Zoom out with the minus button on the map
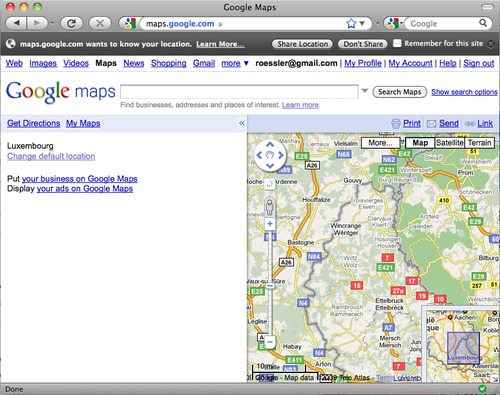Screen dimensions: 500x395 pos(270,342)
